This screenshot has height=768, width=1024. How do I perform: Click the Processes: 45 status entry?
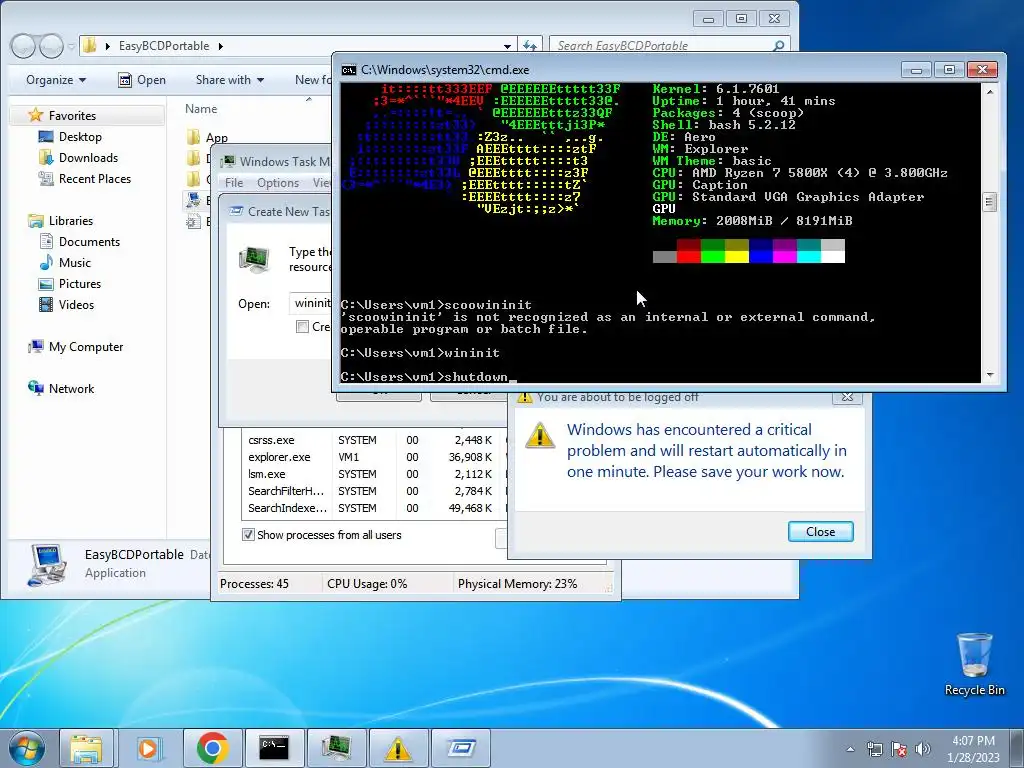click(x=255, y=584)
